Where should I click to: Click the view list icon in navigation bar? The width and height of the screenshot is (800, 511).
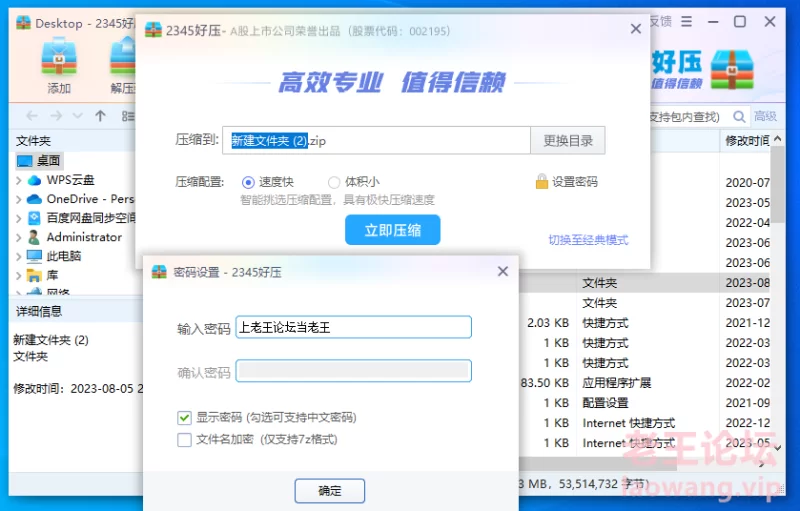[x=128, y=116]
